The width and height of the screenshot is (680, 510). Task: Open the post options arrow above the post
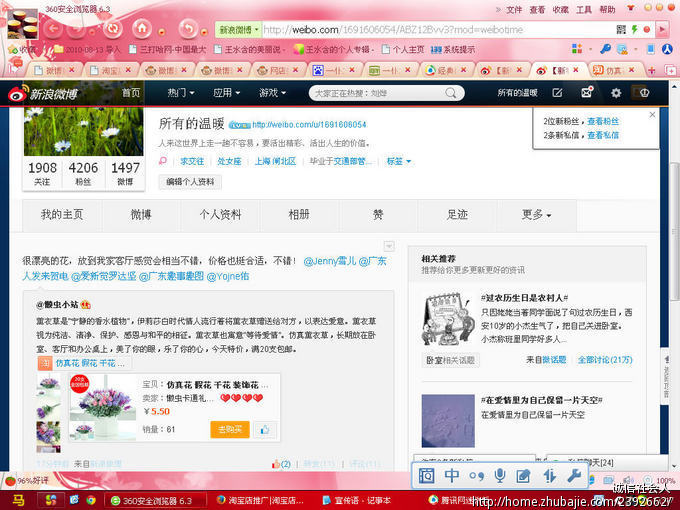[x=389, y=246]
